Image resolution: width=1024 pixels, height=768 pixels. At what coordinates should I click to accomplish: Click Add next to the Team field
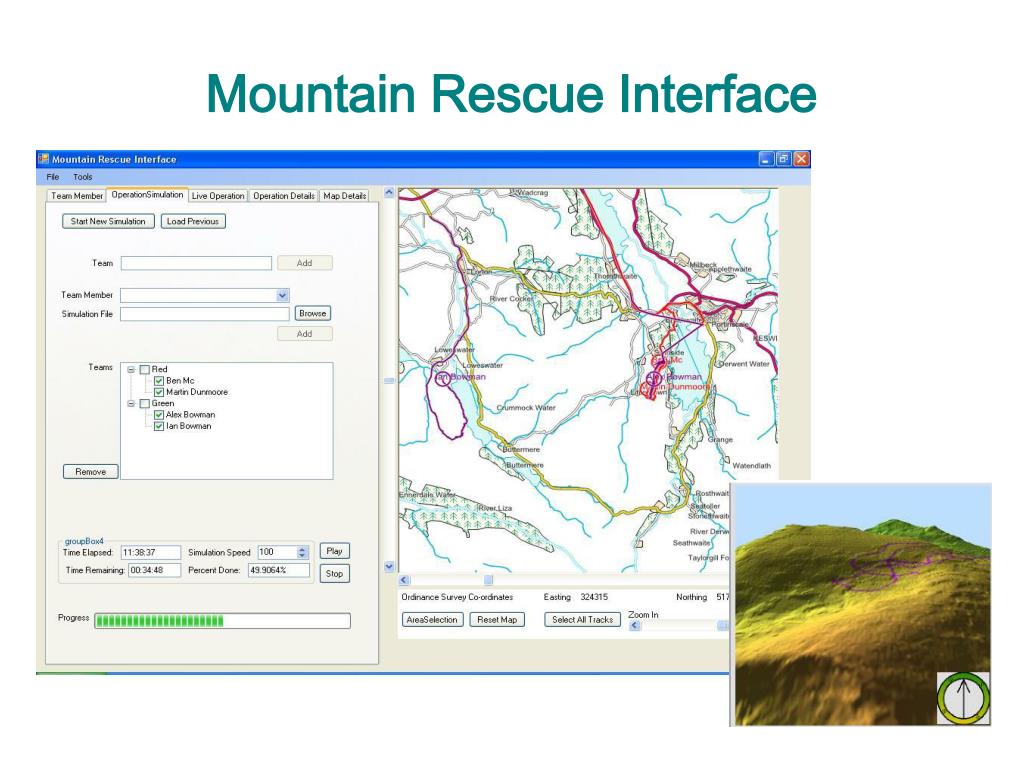304,263
